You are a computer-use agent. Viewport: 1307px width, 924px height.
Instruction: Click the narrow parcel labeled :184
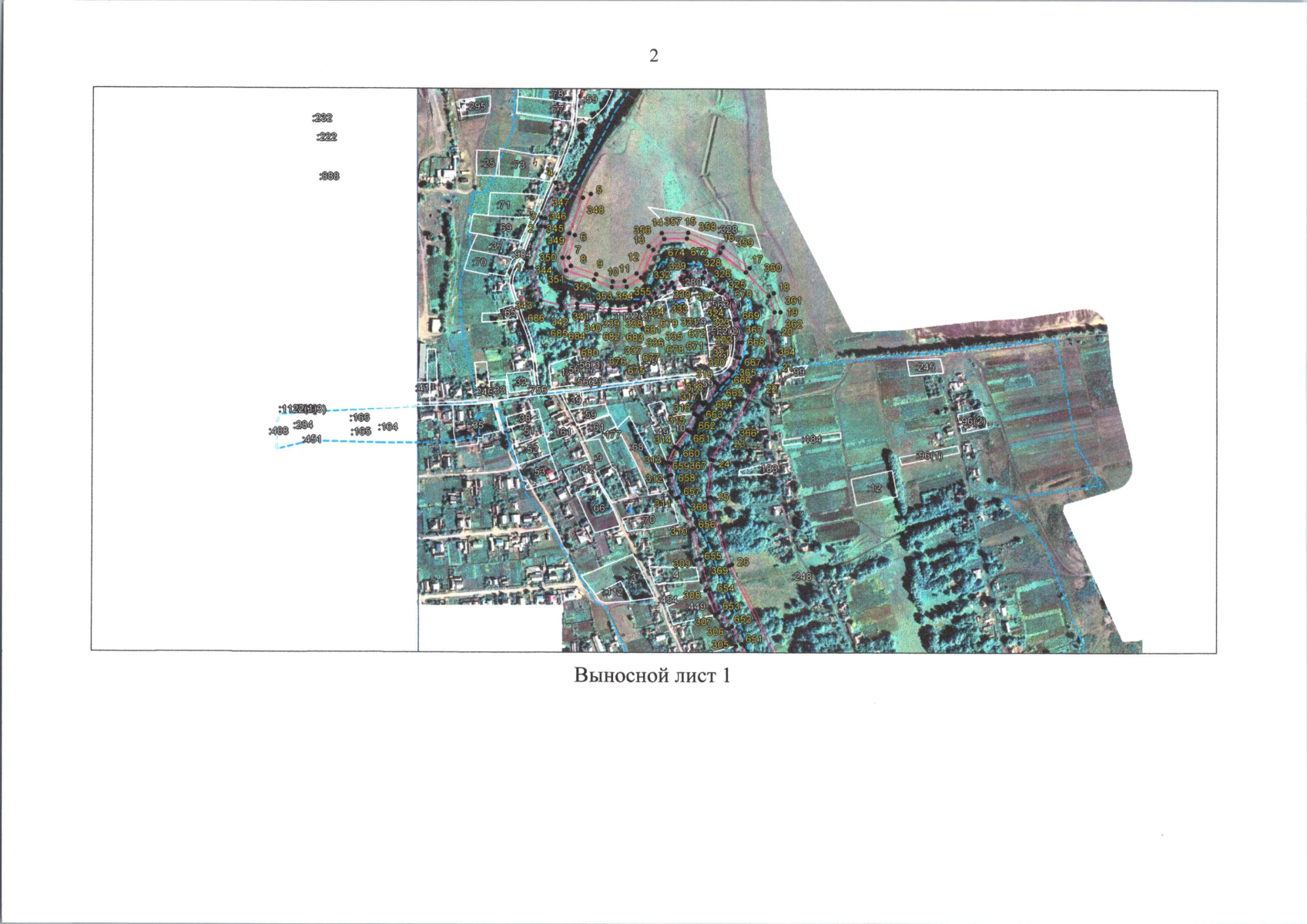(811, 439)
